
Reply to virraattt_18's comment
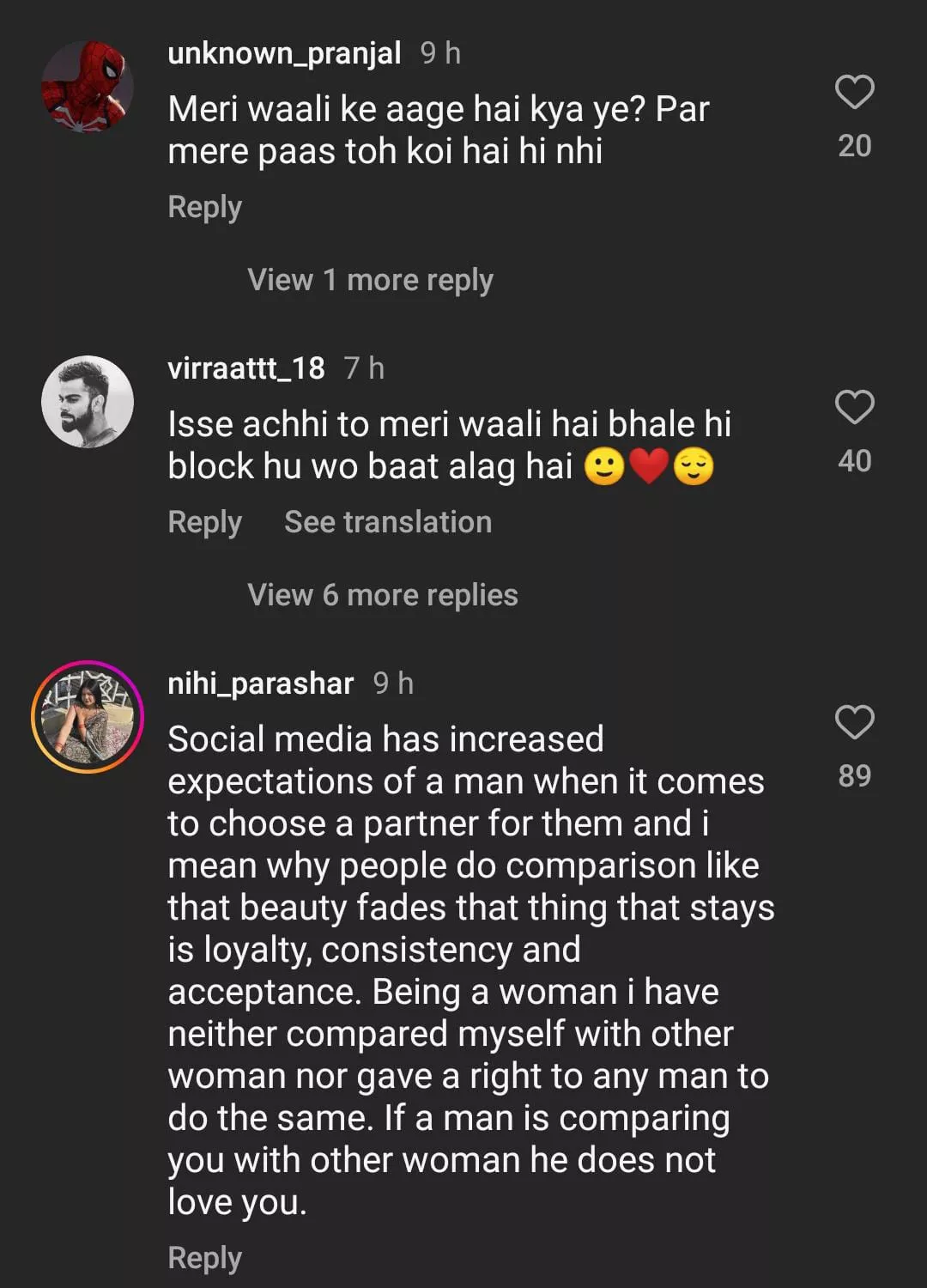pyautogui.click(x=204, y=522)
